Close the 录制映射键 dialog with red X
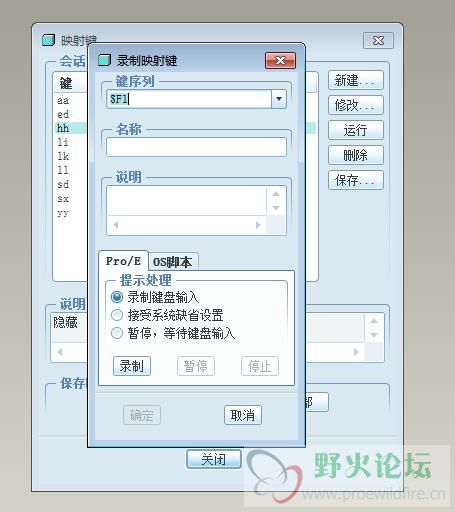Screen dimensions: 455x512 pos(280,60)
